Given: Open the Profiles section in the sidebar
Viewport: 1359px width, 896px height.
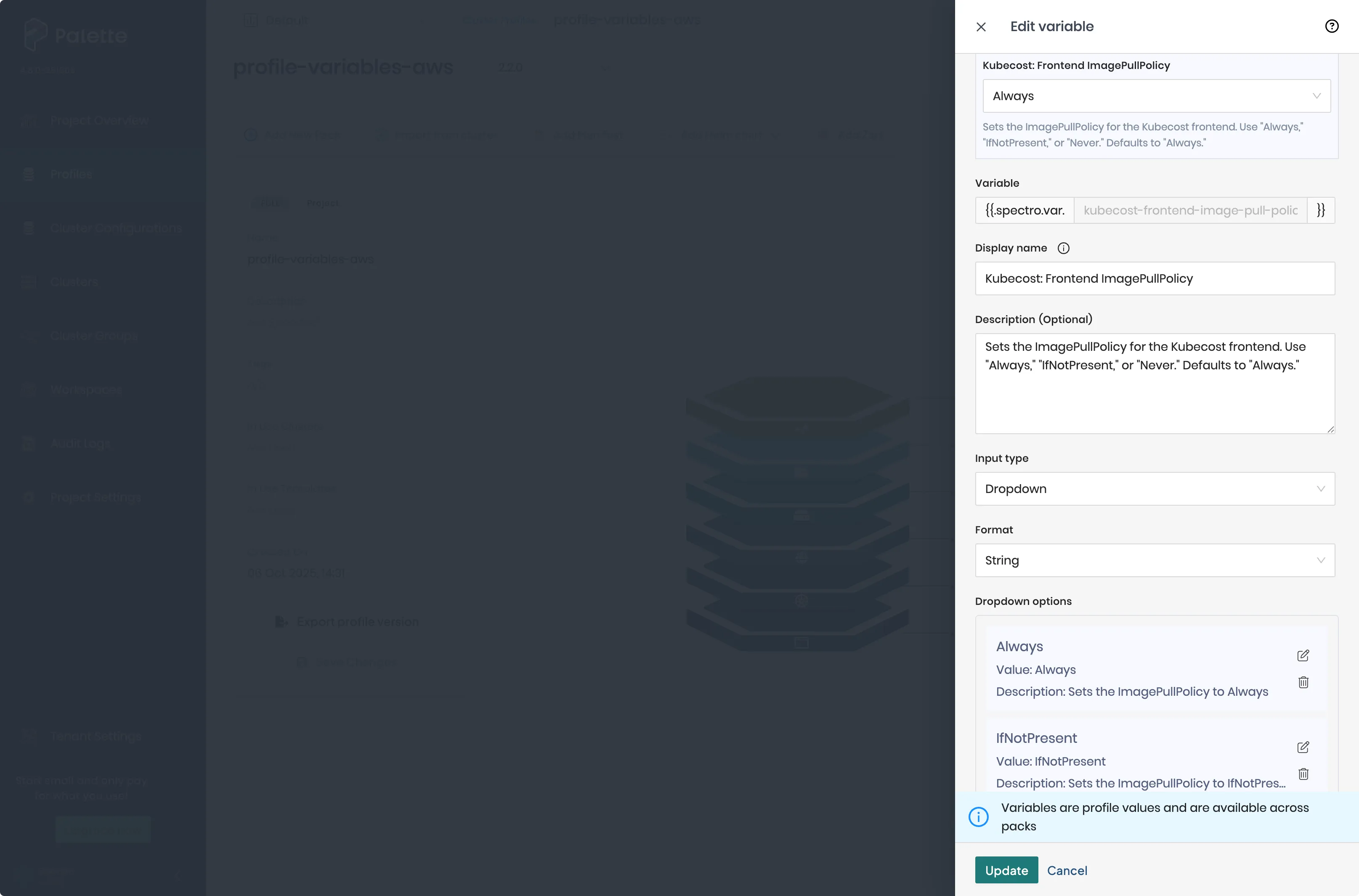Looking at the screenshot, I should click(x=71, y=174).
